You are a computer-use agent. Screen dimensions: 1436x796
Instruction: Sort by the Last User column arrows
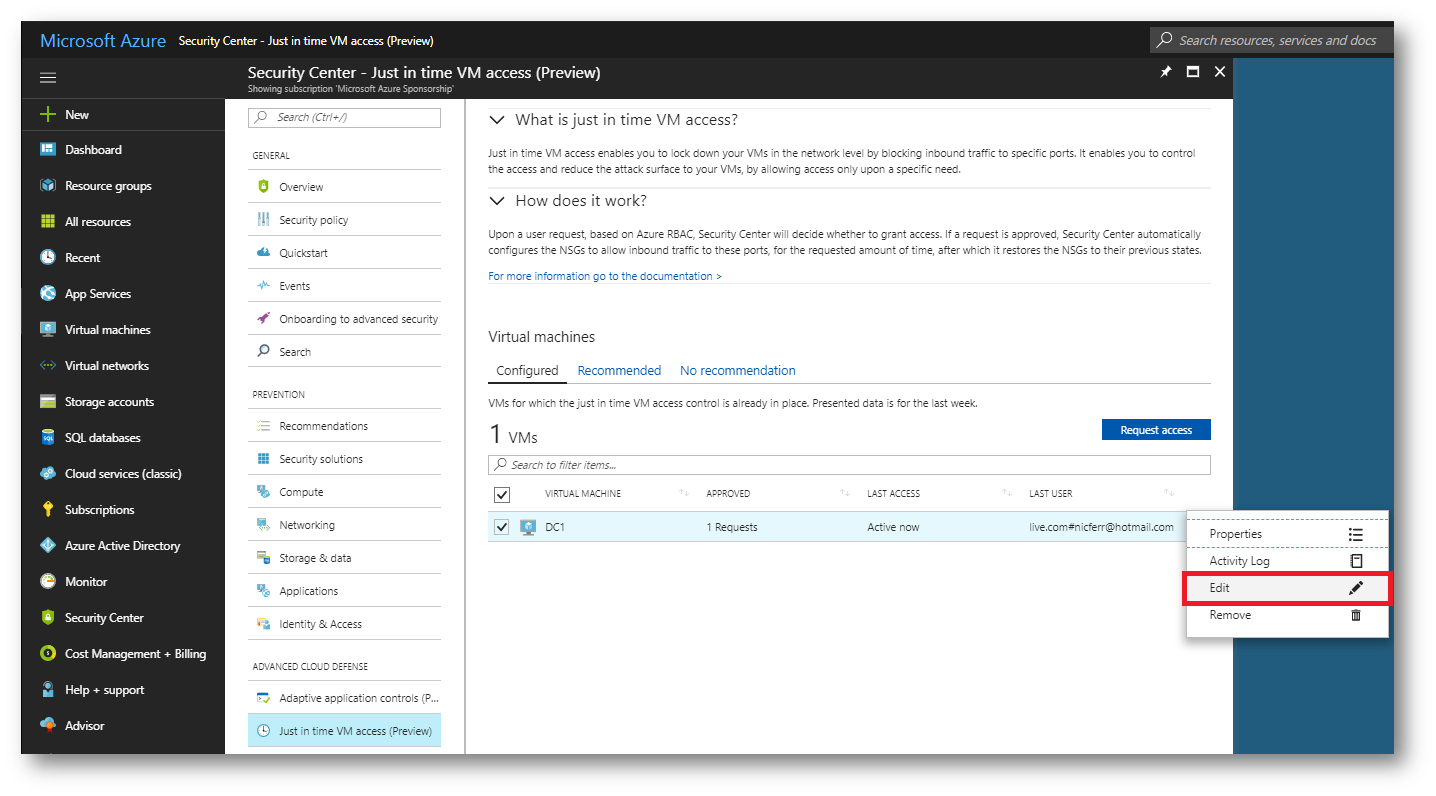(1168, 493)
